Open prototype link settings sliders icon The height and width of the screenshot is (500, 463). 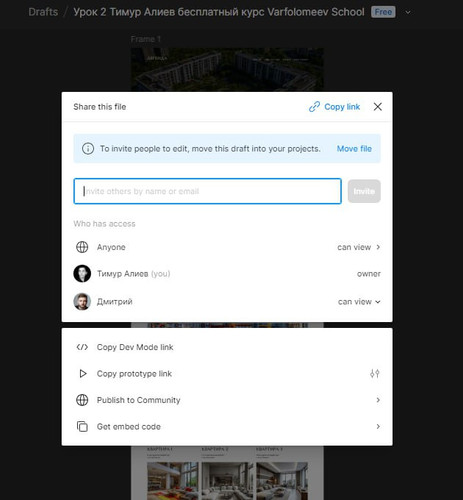[x=375, y=374]
